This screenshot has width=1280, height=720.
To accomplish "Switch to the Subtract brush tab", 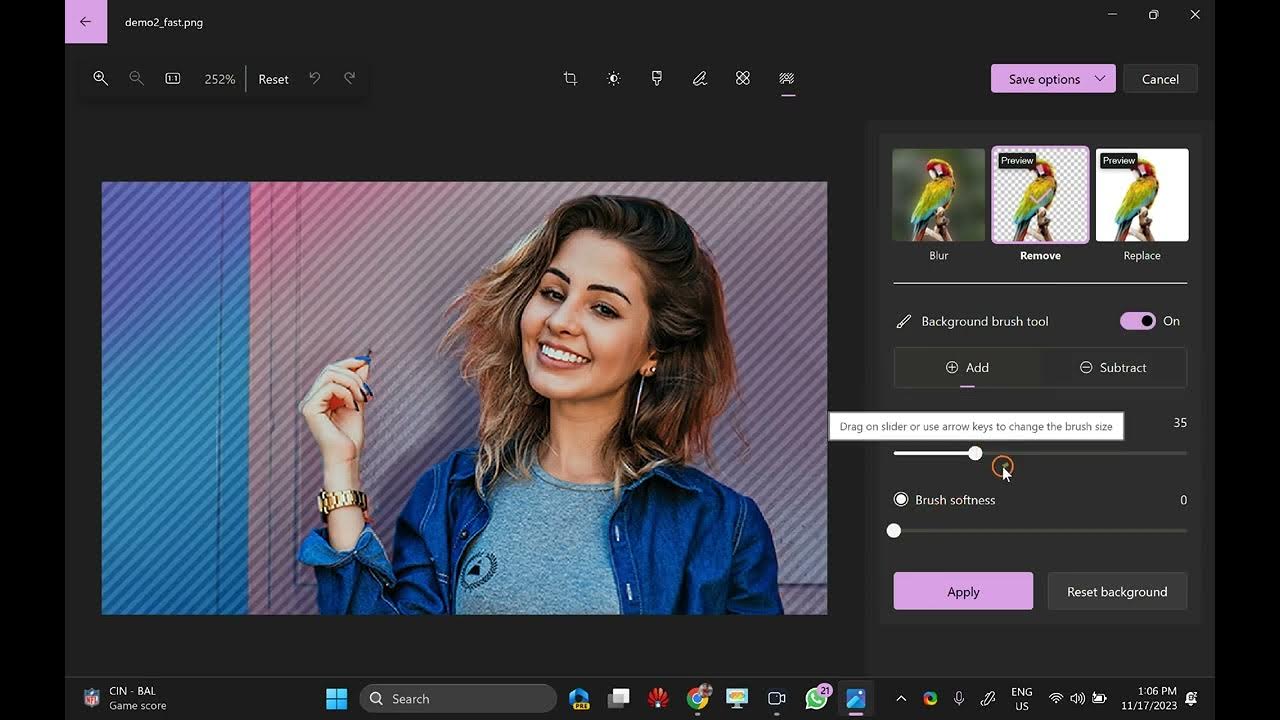I will [1113, 368].
